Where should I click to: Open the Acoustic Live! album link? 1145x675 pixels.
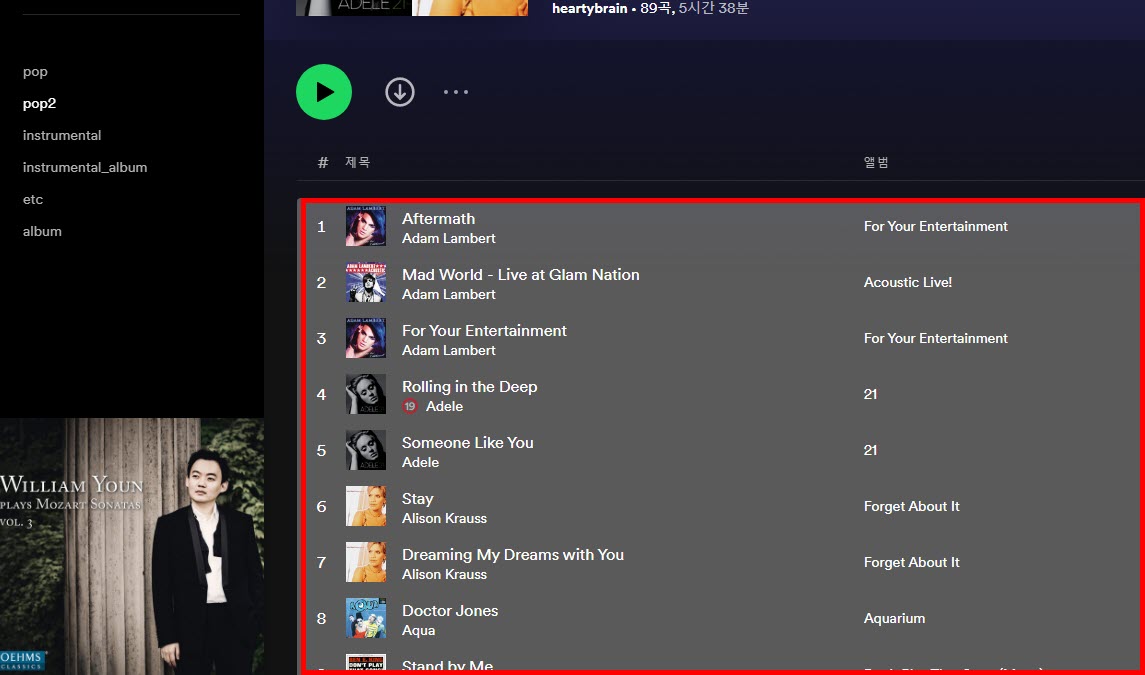point(908,283)
